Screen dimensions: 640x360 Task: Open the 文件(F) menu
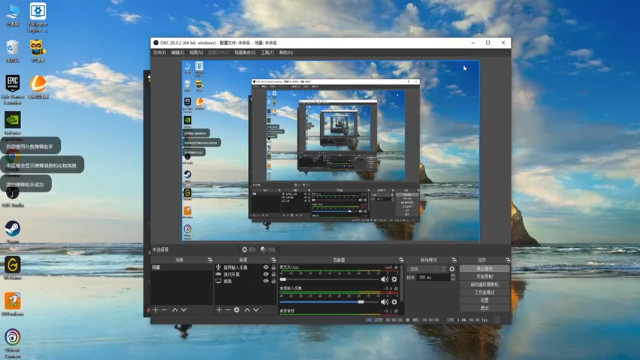tap(159, 53)
